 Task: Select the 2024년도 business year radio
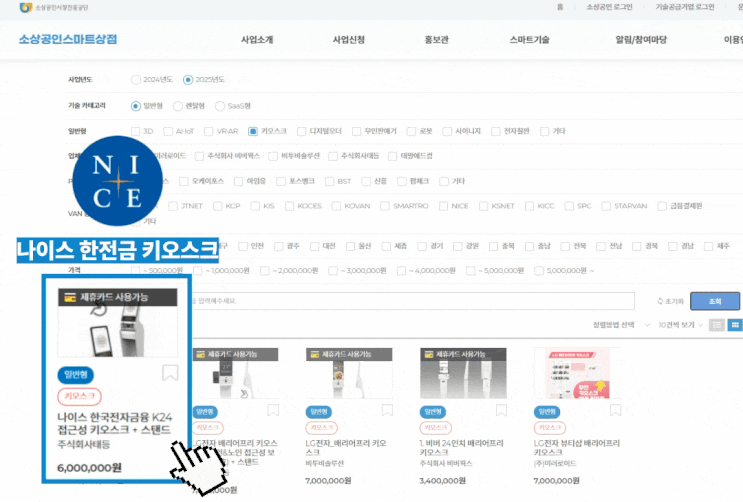pyautogui.click(x=136, y=80)
